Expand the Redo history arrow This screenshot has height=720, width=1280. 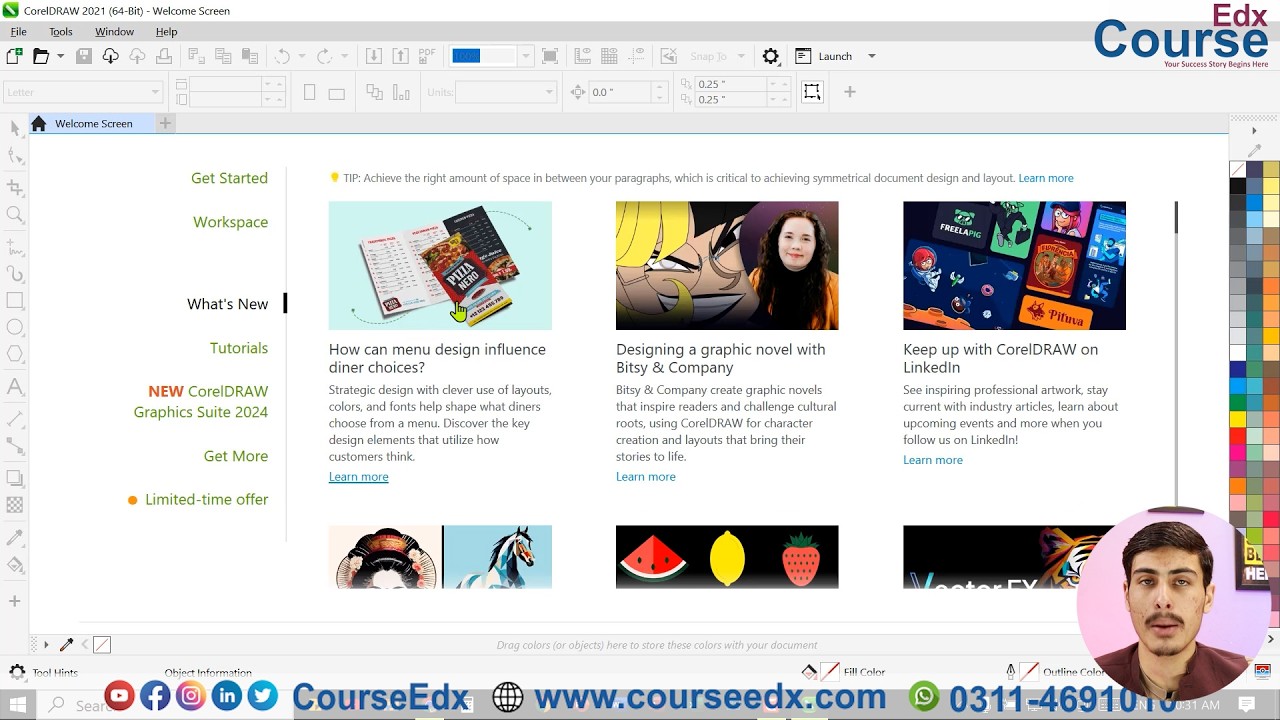click(x=344, y=56)
